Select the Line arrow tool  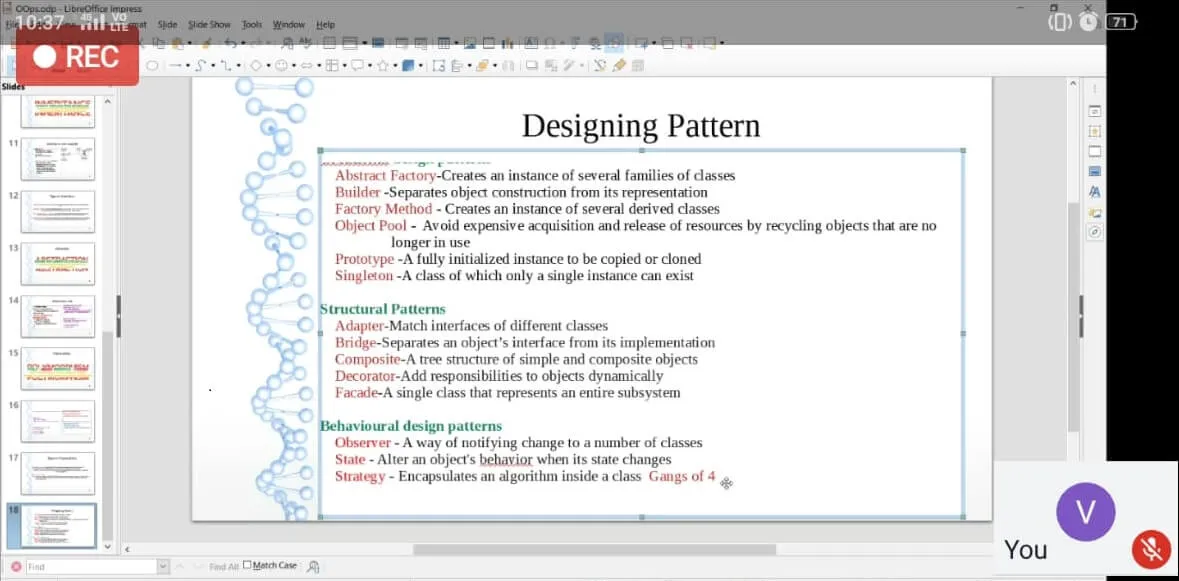point(175,66)
